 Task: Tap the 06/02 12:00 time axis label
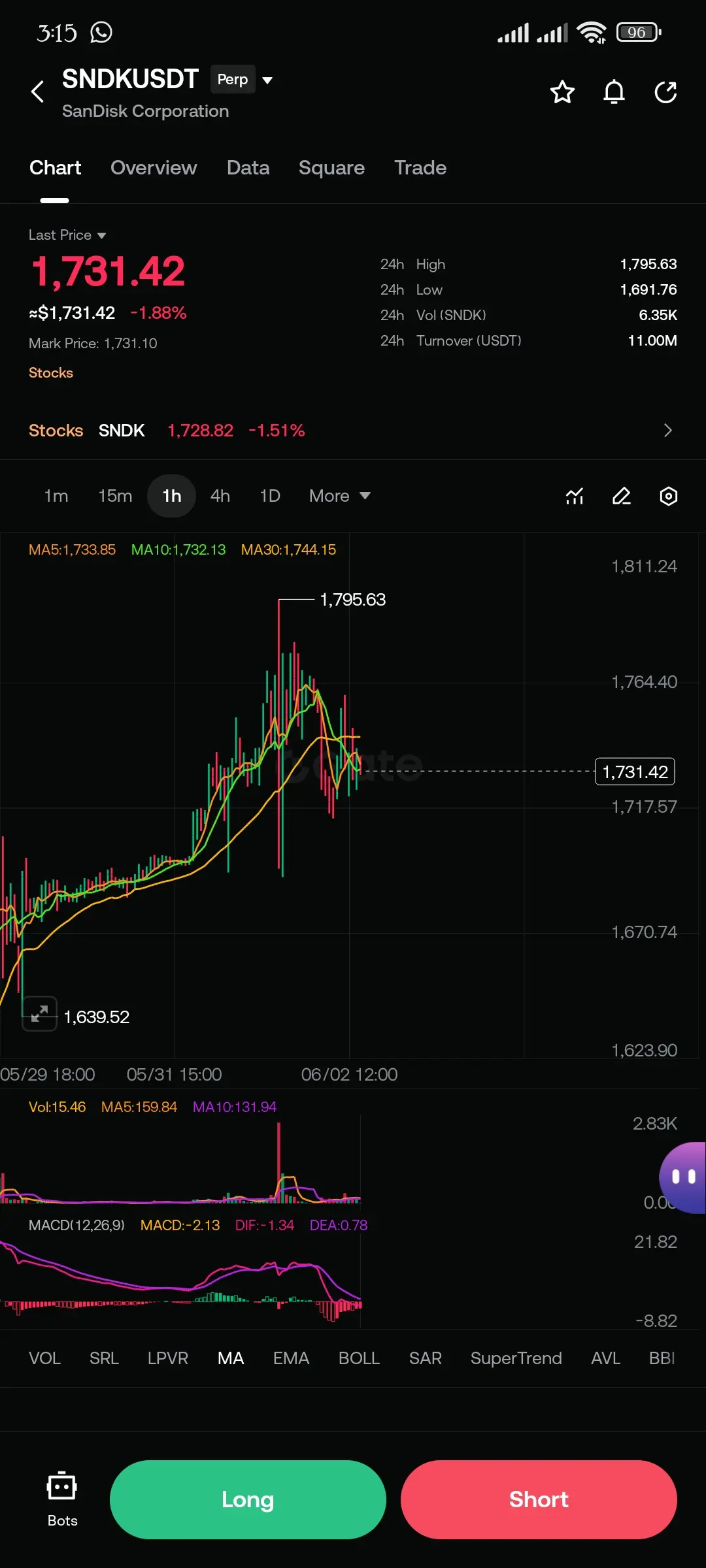(349, 1074)
